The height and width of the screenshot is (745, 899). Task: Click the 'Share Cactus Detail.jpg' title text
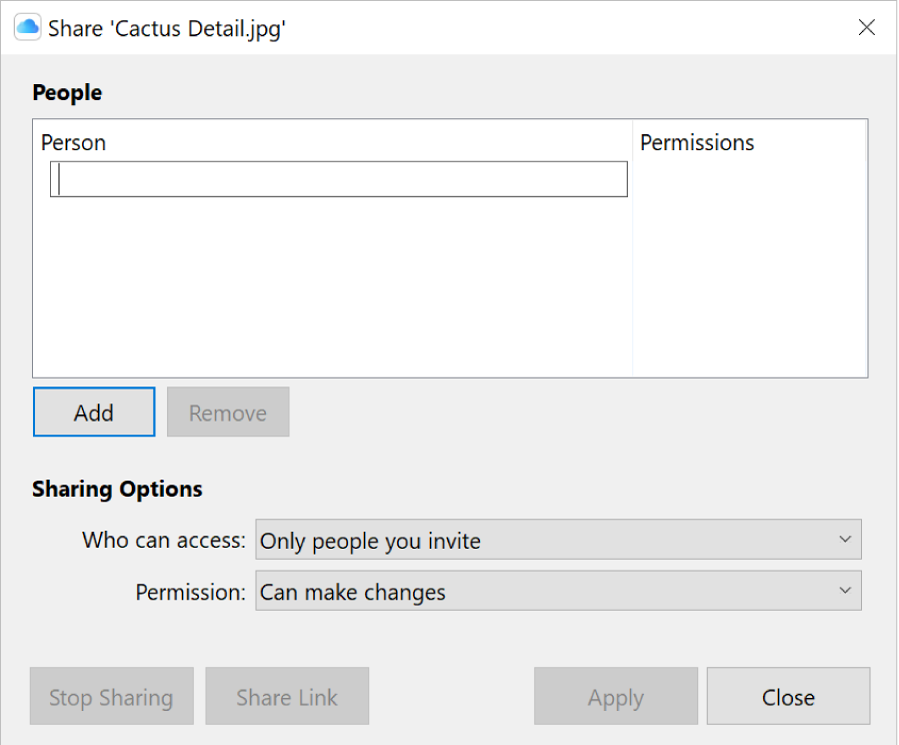[x=167, y=28]
